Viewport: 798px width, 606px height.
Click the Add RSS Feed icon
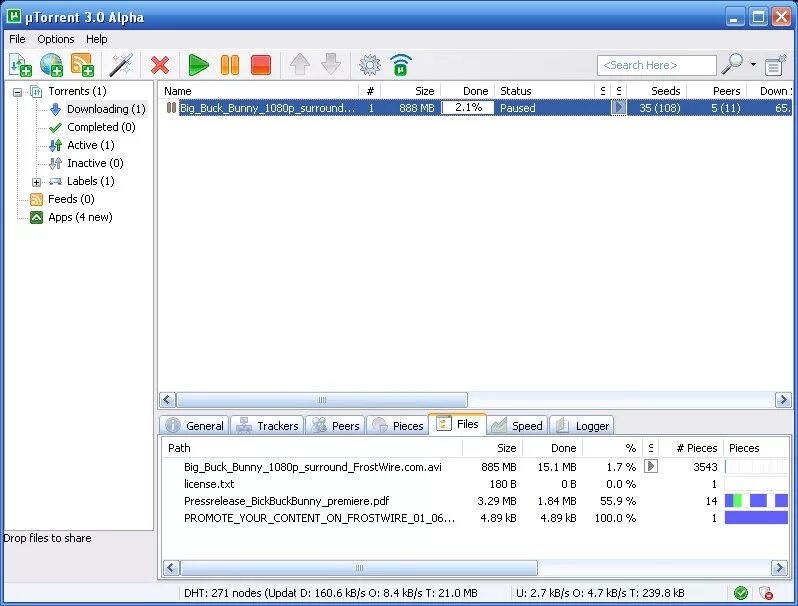pyautogui.click(x=82, y=65)
